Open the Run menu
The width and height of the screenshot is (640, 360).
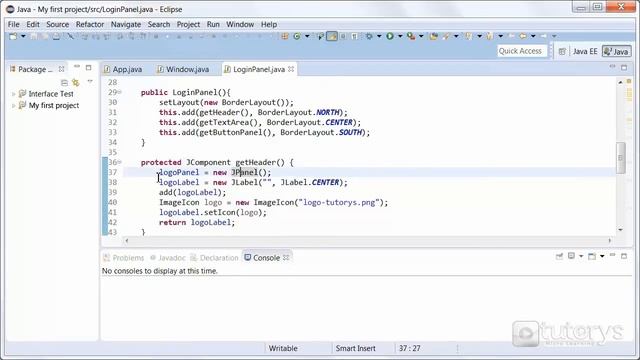[213, 24]
